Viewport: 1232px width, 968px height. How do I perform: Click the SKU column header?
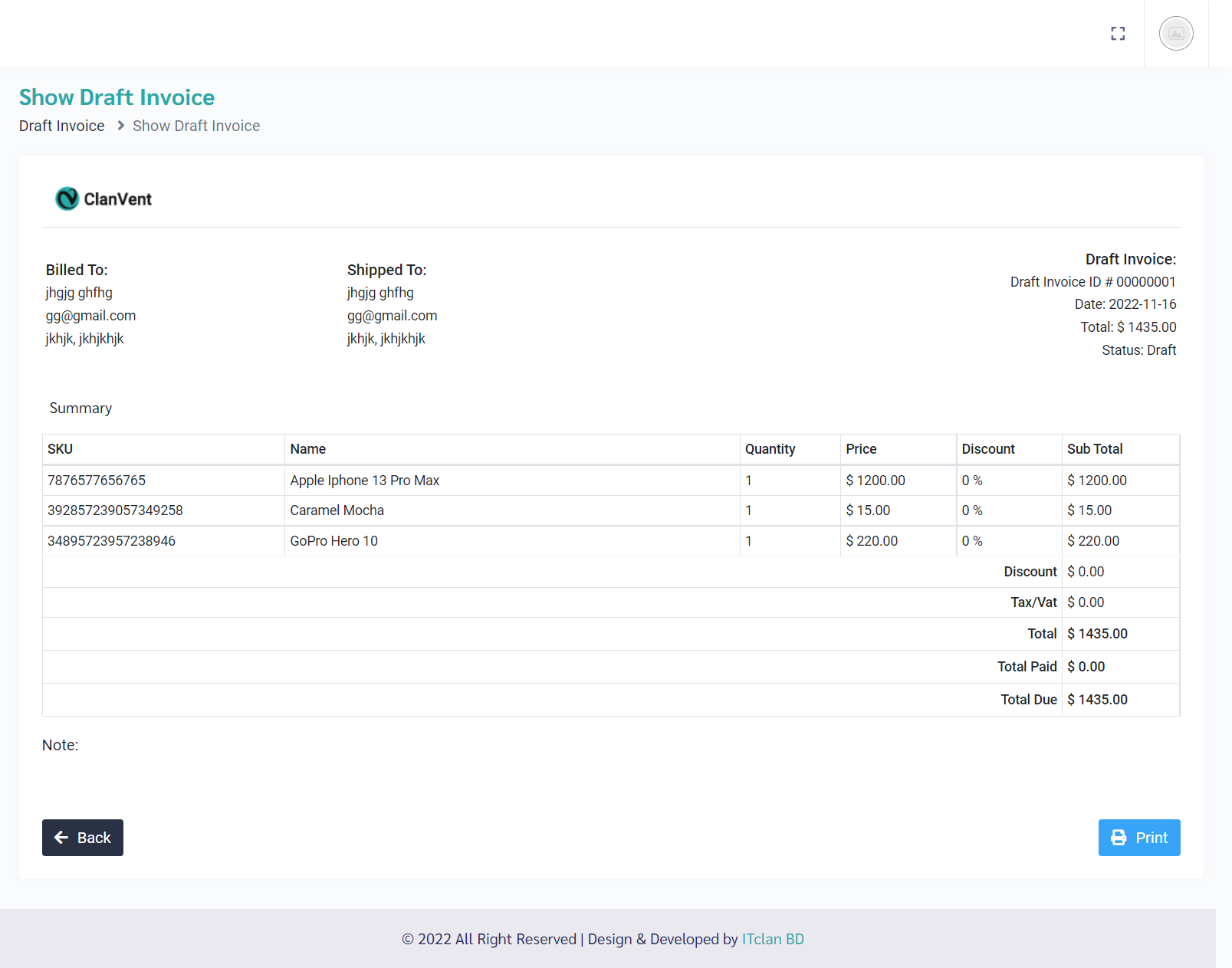pyautogui.click(x=61, y=449)
